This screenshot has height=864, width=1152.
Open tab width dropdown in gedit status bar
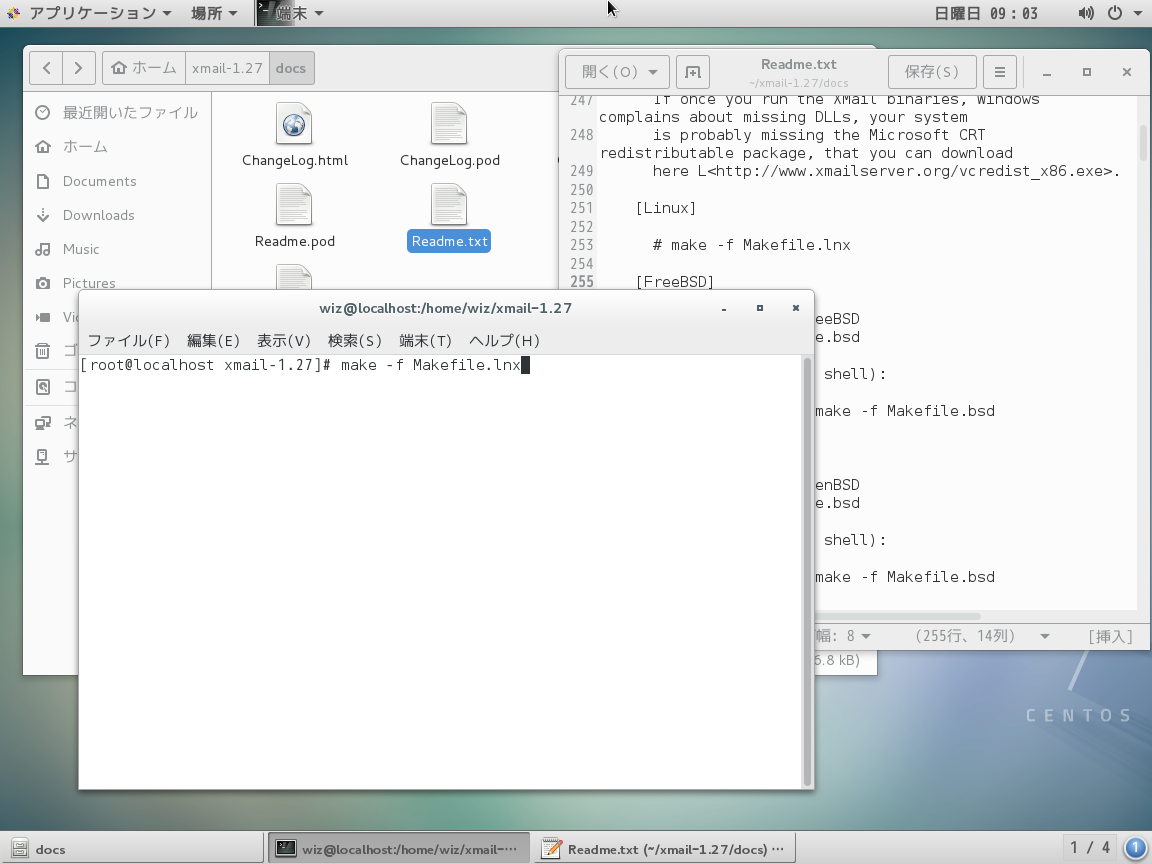coord(844,636)
